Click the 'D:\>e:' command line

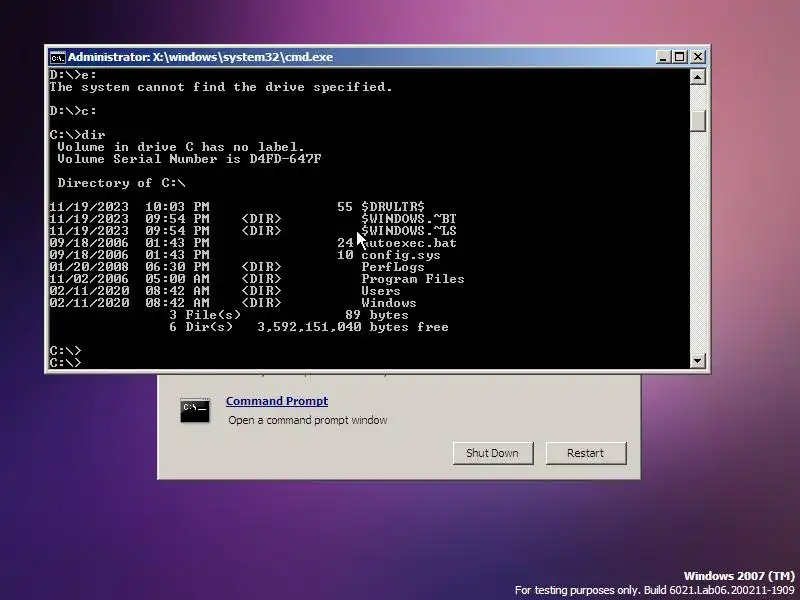(73, 75)
